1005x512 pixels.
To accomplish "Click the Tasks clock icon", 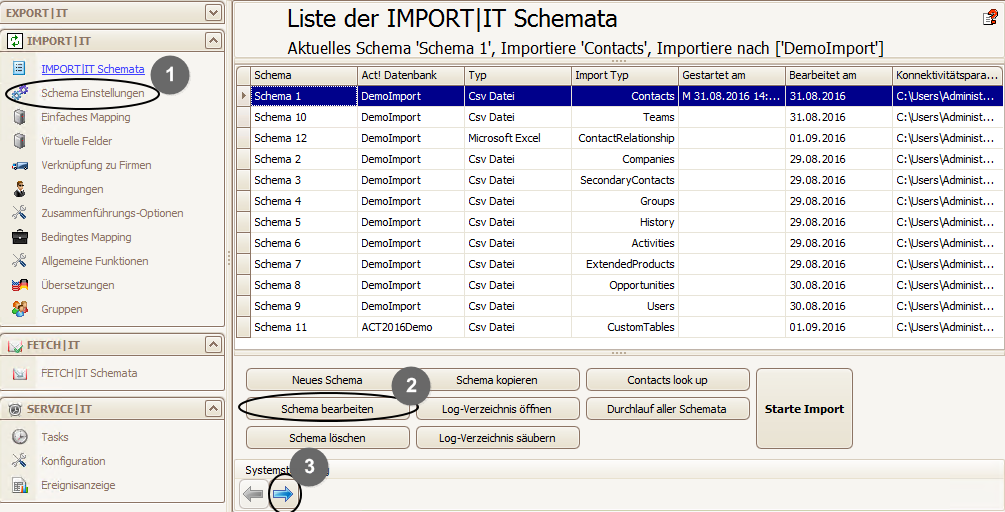I will 20,437.
